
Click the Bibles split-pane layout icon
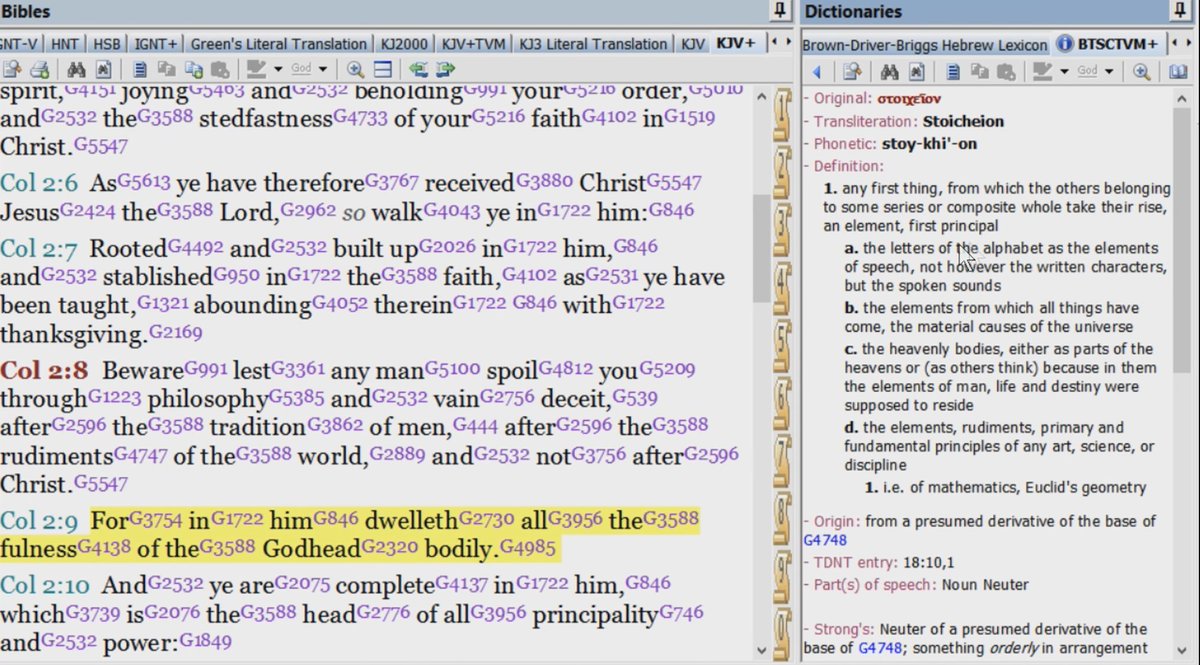(382, 70)
